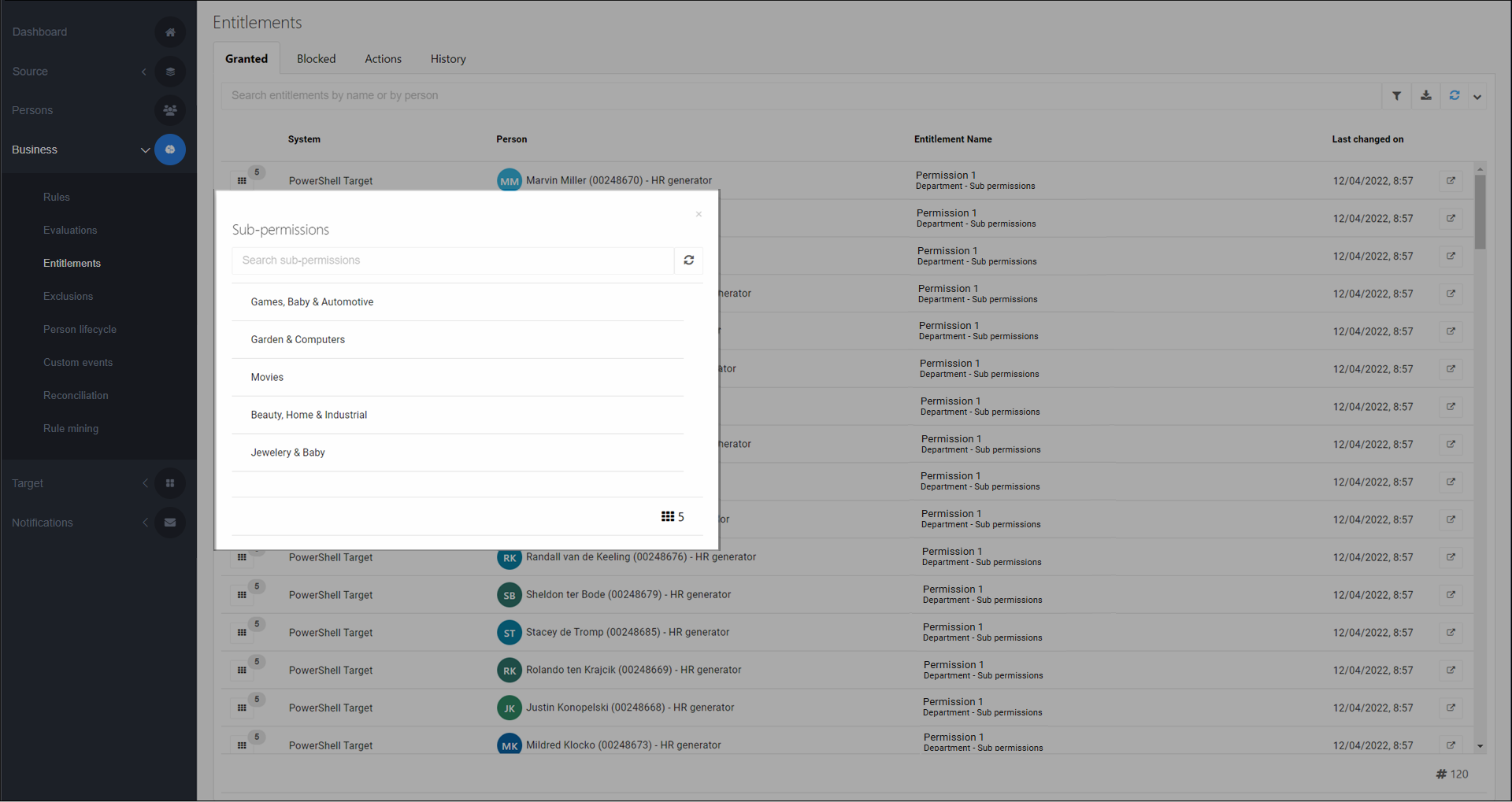This screenshot has width=1512, height=802.
Task: Select Rule mining in the sidebar
Action: point(70,428)
